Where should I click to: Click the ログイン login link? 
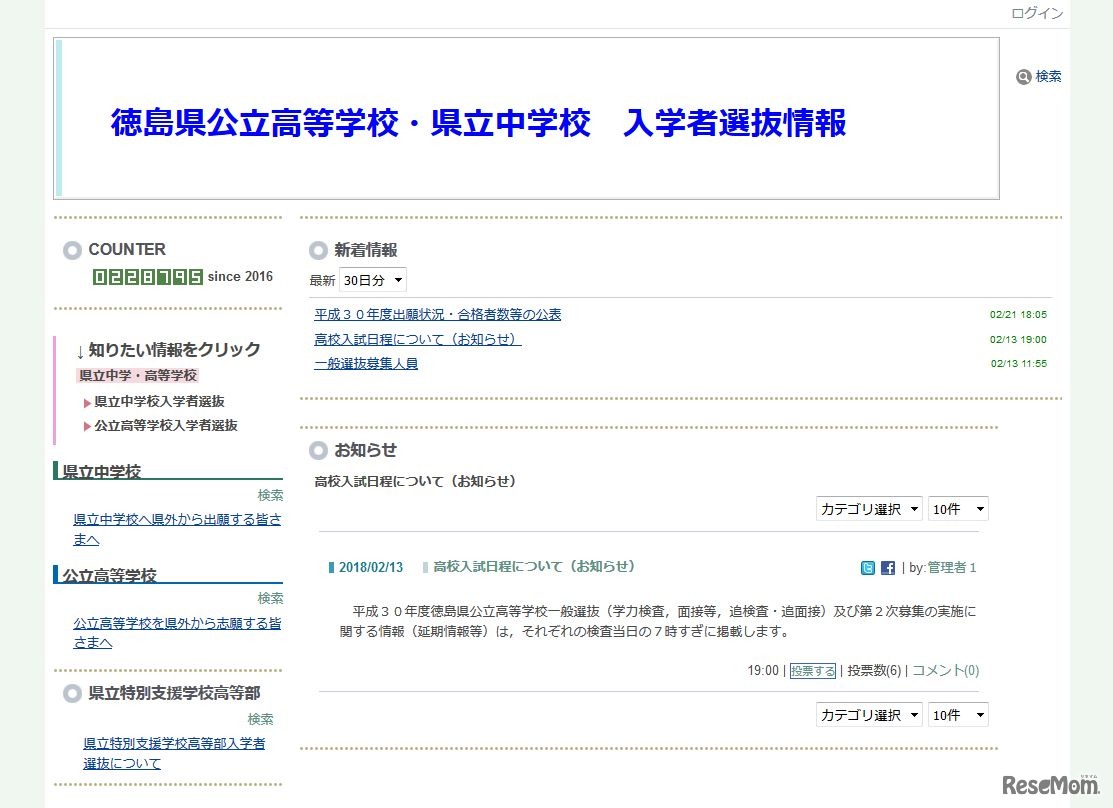coord(1037,13)
